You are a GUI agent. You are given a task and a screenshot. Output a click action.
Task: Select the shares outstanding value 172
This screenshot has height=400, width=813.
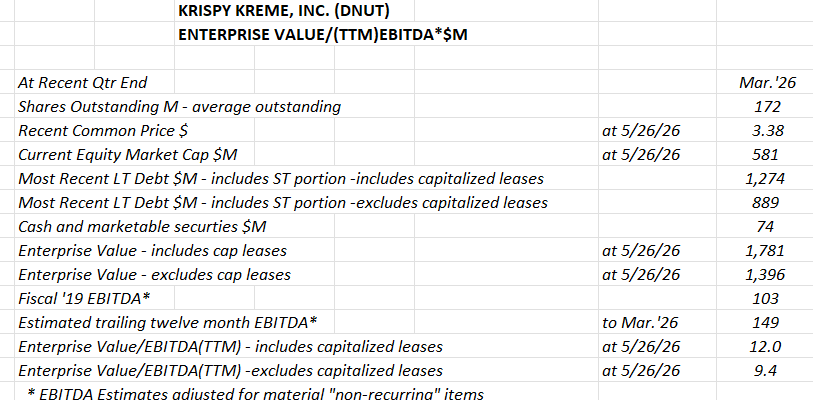click(x=767, y=106)
